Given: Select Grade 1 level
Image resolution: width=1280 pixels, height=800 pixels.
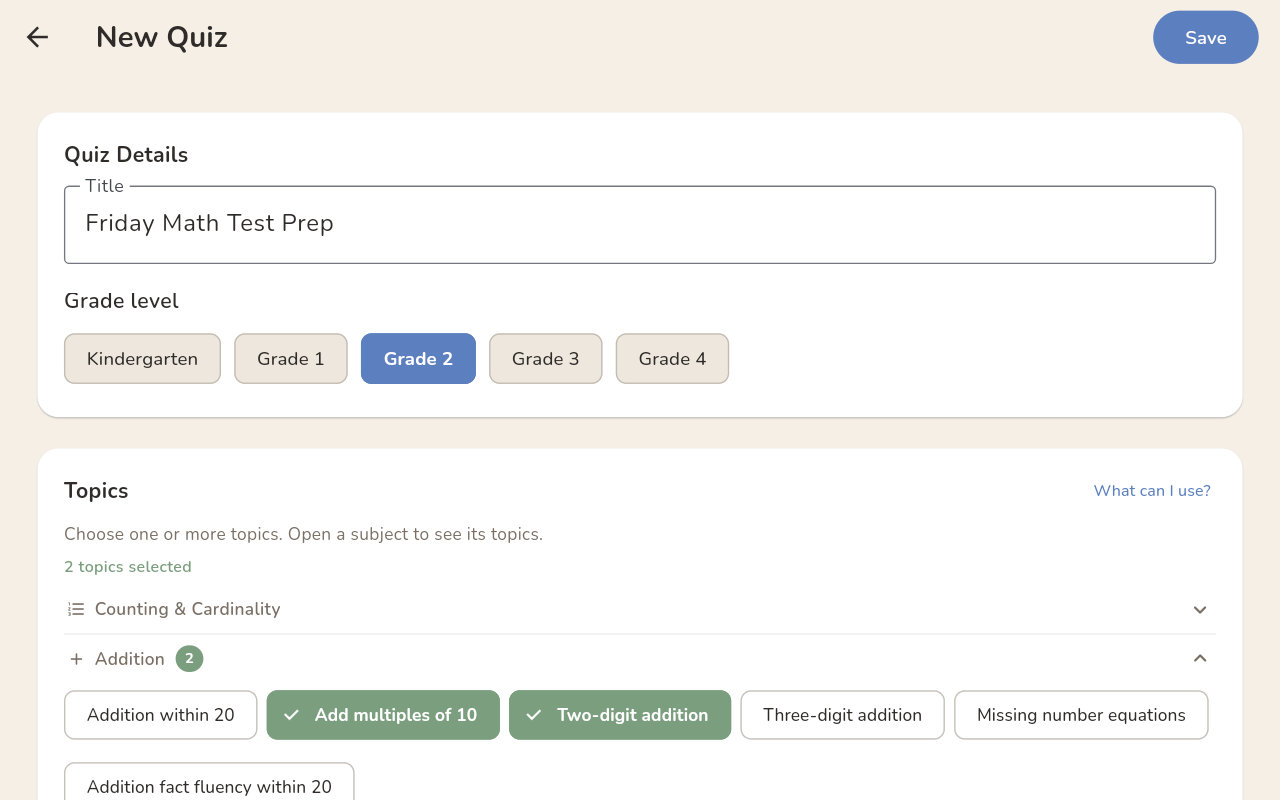Looking at the screenshot, I should [291, 359].
